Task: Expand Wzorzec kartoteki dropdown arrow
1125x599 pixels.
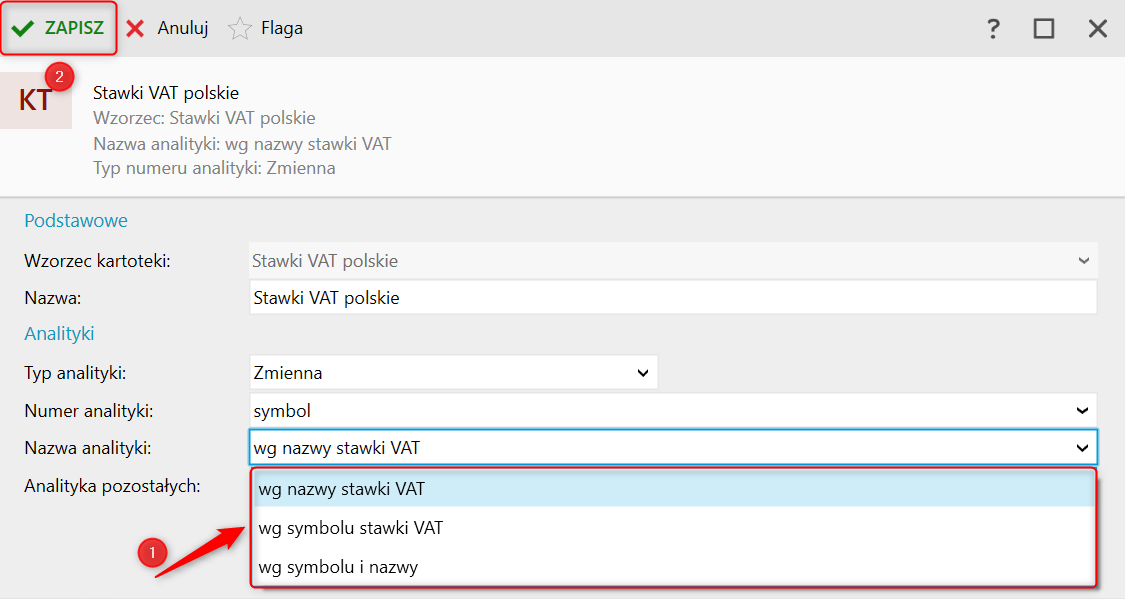Action: [x=1083, y=261]
